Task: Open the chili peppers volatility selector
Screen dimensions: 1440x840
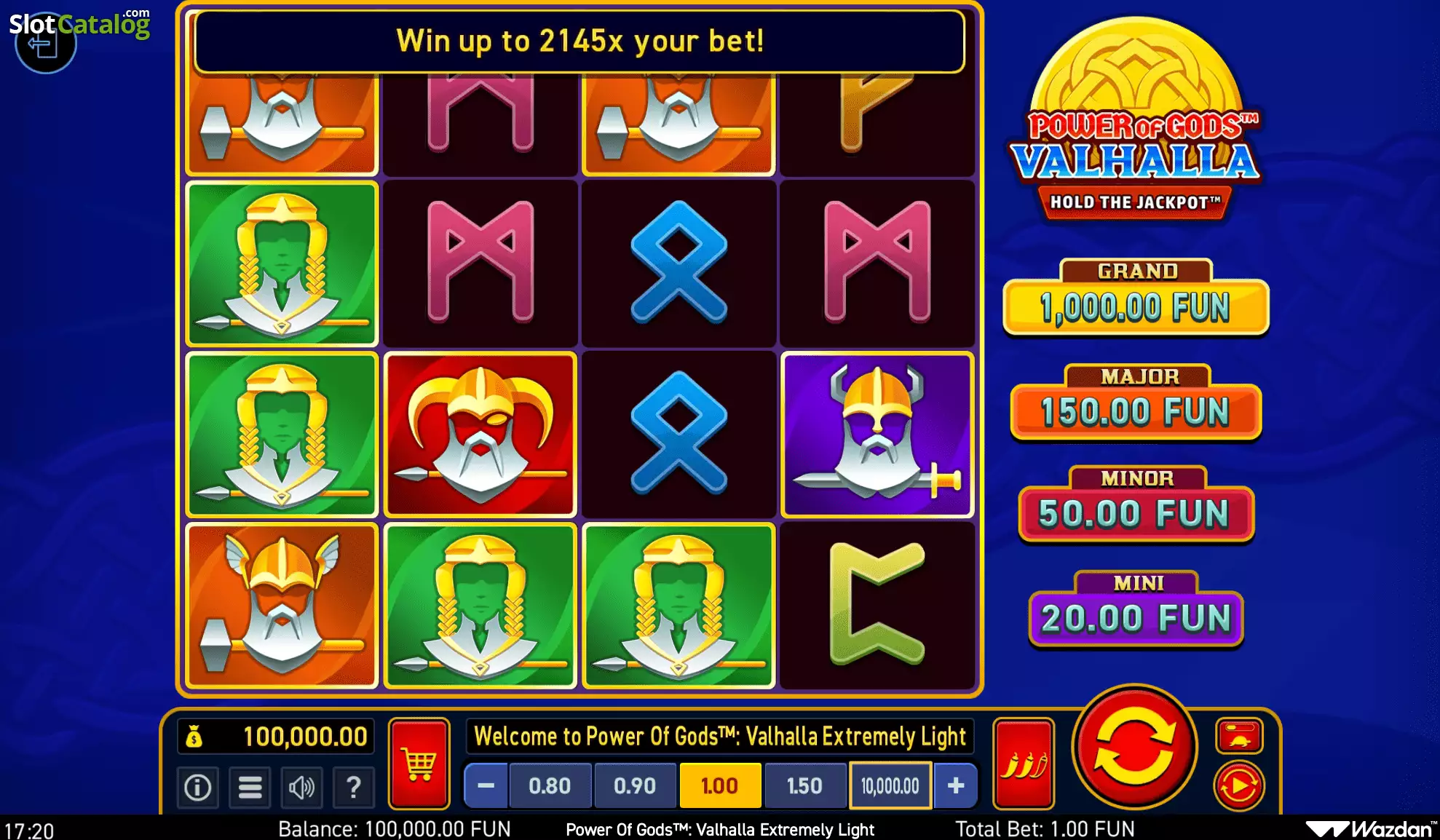Action: coord(1024,764)
